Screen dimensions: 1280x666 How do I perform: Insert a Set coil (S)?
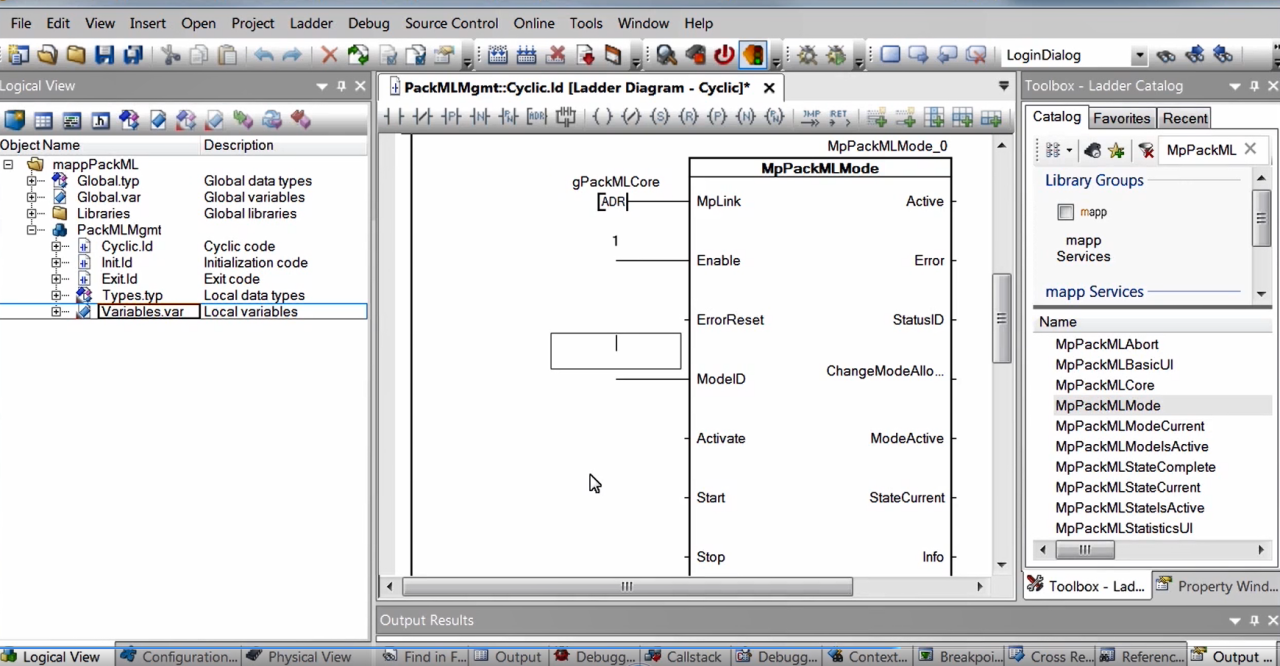click(x=659, y=118)
